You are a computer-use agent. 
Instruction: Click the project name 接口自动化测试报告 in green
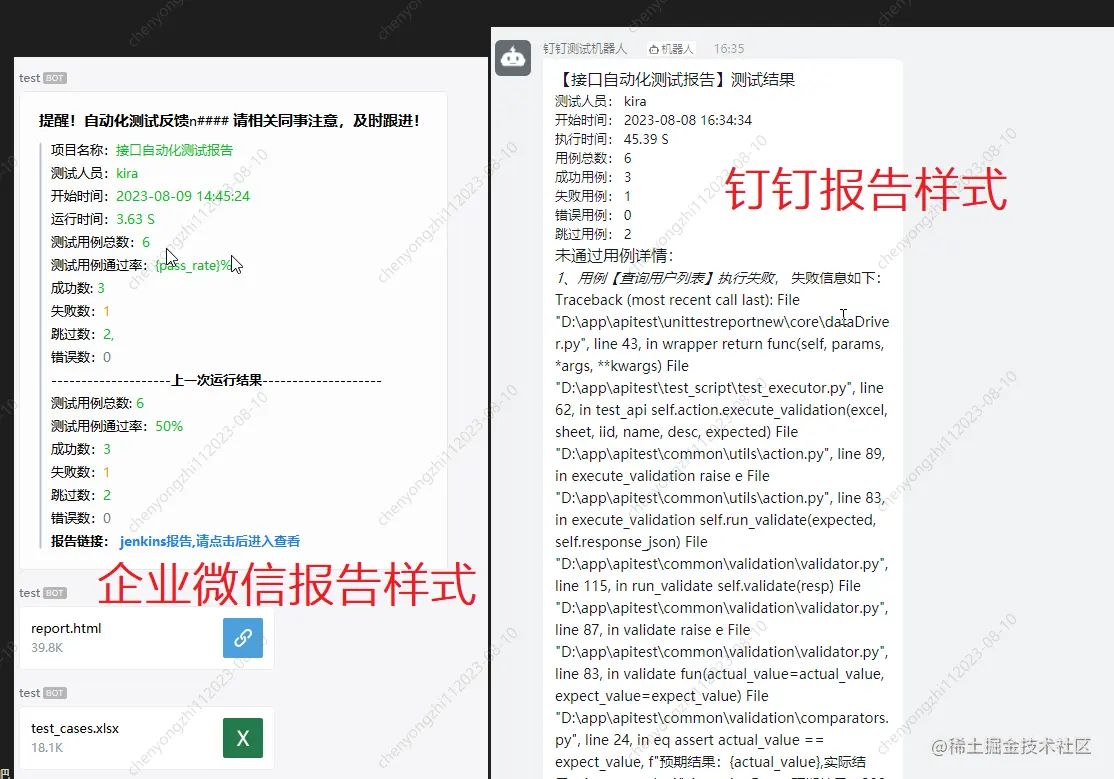pyautogui.click(x=174, y=150)
